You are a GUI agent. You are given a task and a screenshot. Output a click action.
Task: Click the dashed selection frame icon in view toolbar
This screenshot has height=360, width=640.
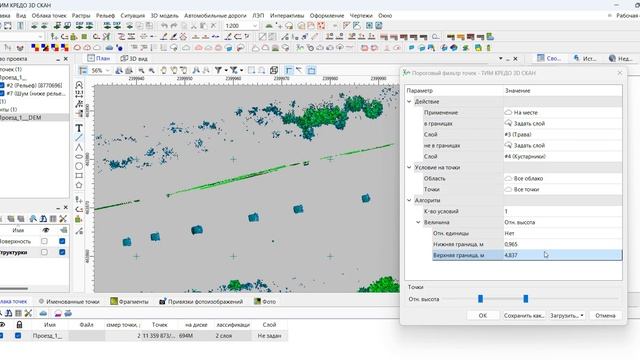point(251,70)
